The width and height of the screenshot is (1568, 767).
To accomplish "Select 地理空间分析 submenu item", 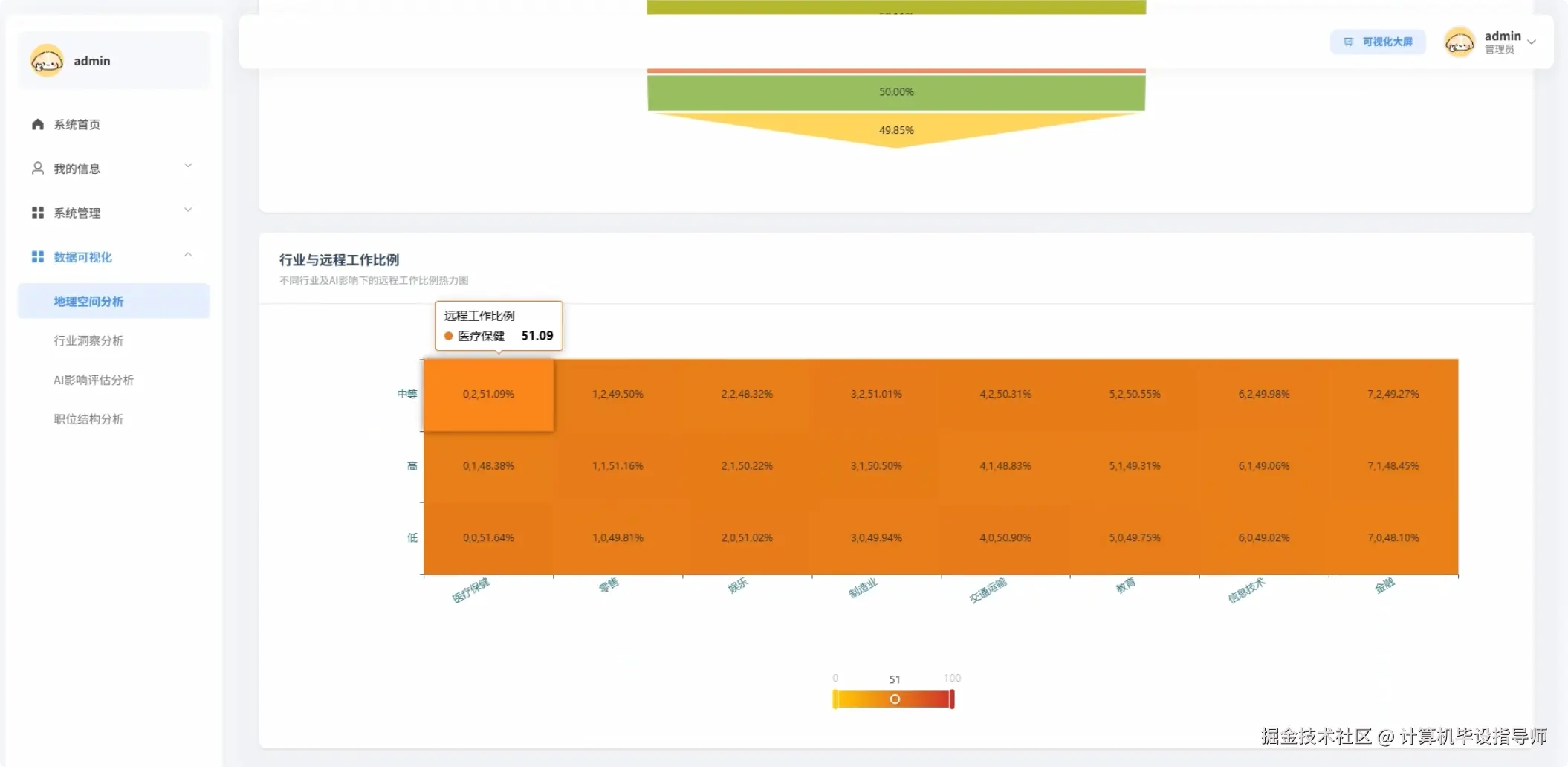I will tap(114, 301).
